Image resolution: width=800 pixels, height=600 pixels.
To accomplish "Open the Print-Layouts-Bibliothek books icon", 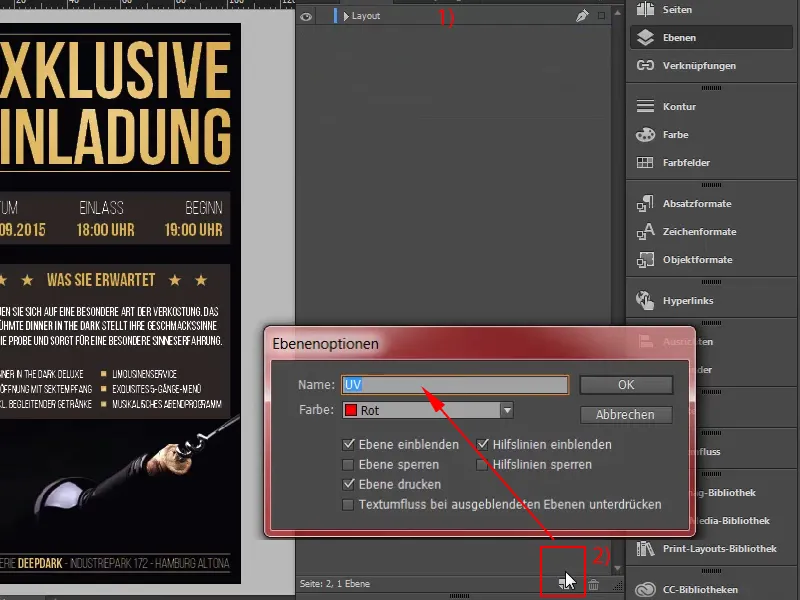I will (645, 548).
